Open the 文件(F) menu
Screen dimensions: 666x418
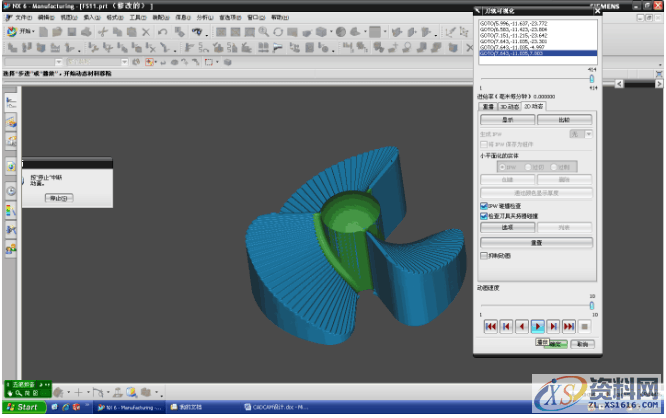[x=22, y=18]
